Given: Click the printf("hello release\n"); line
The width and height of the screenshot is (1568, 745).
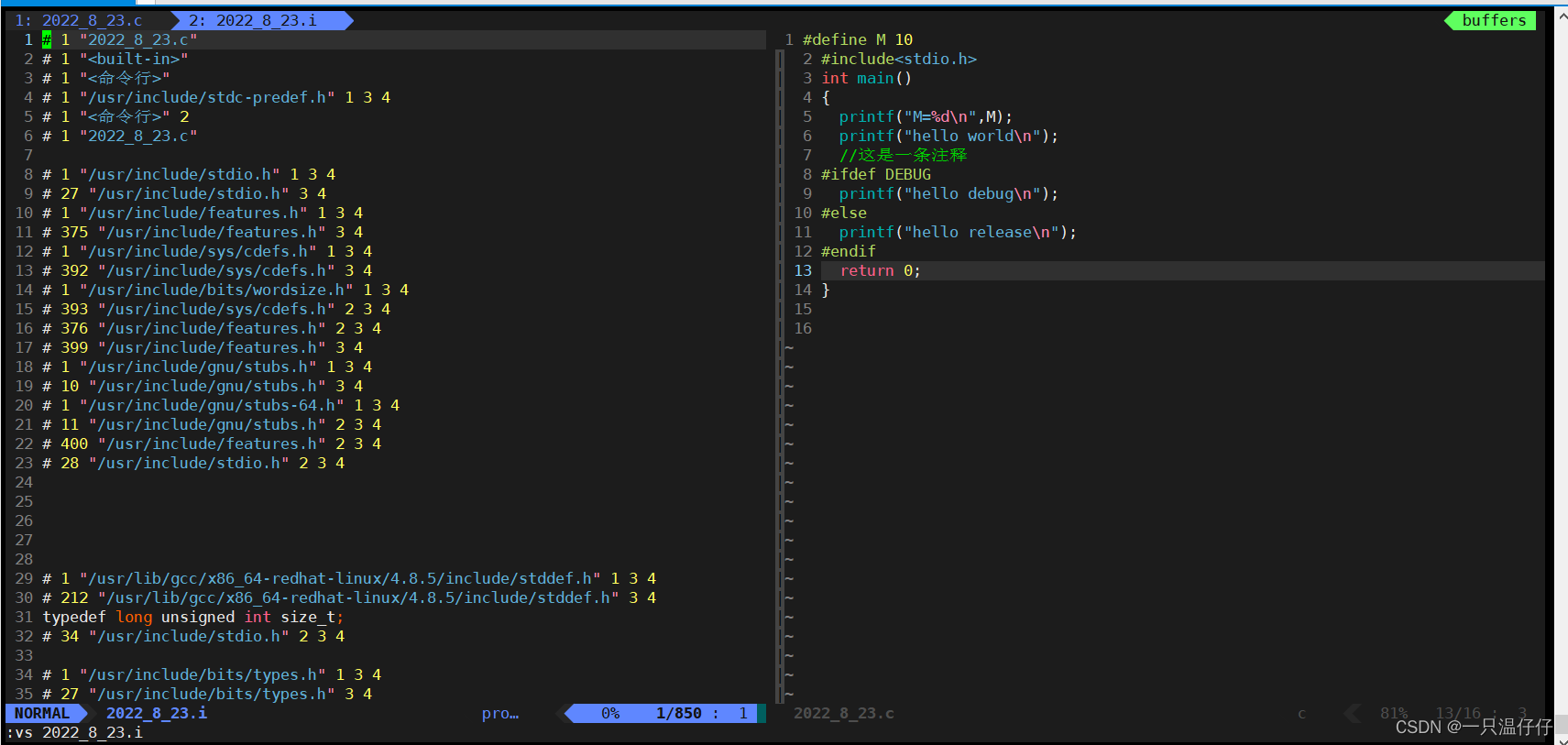Looking at the screenshot, I should click(959, 232).
